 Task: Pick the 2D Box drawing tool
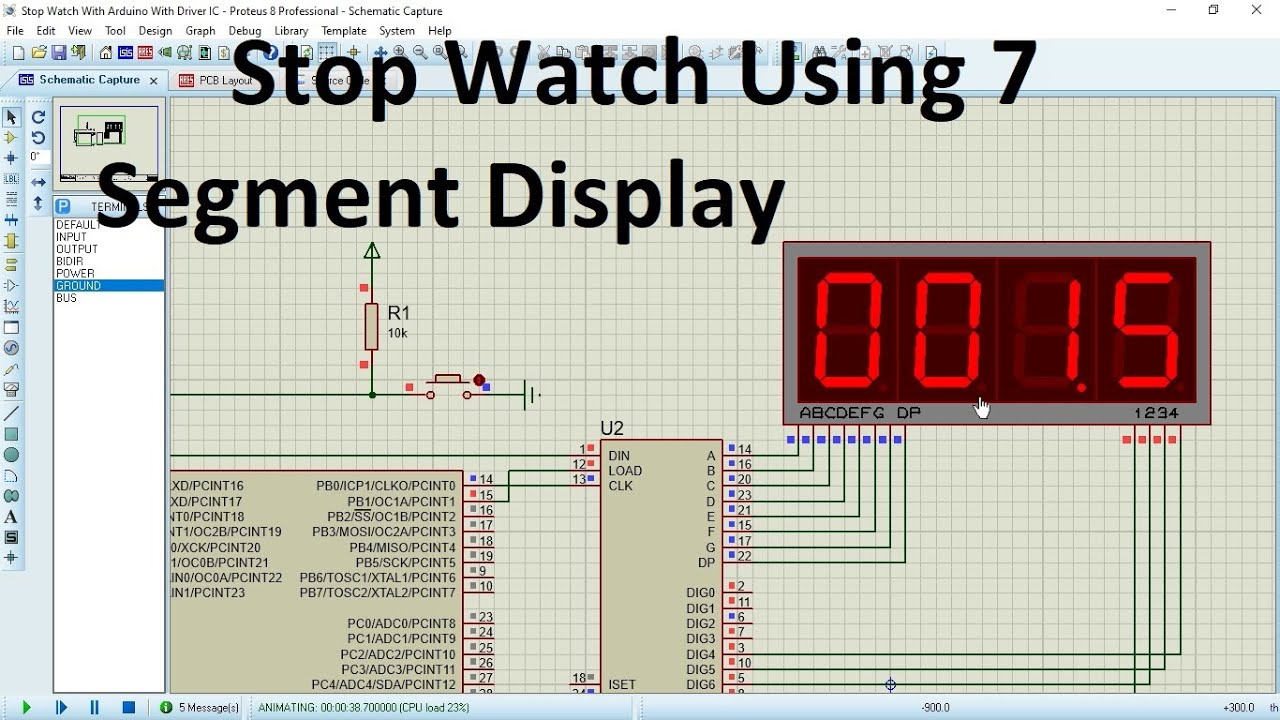click(11, 434)
